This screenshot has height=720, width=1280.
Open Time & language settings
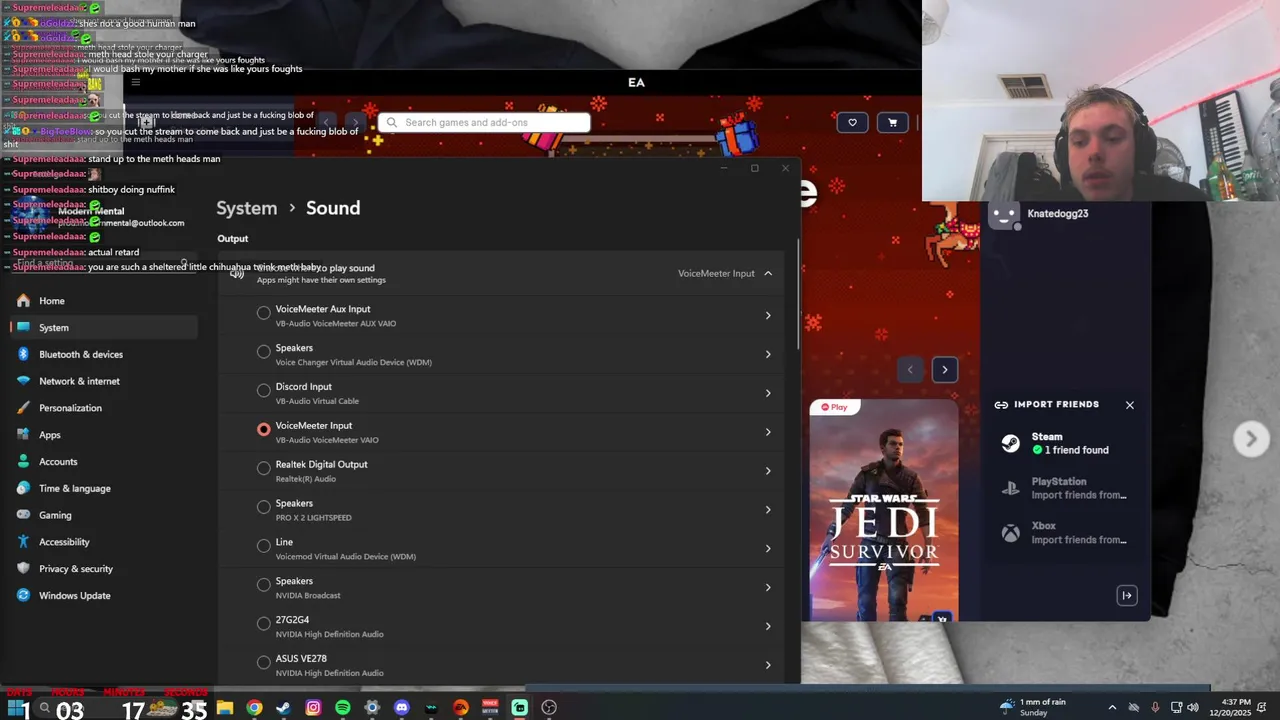104,488
